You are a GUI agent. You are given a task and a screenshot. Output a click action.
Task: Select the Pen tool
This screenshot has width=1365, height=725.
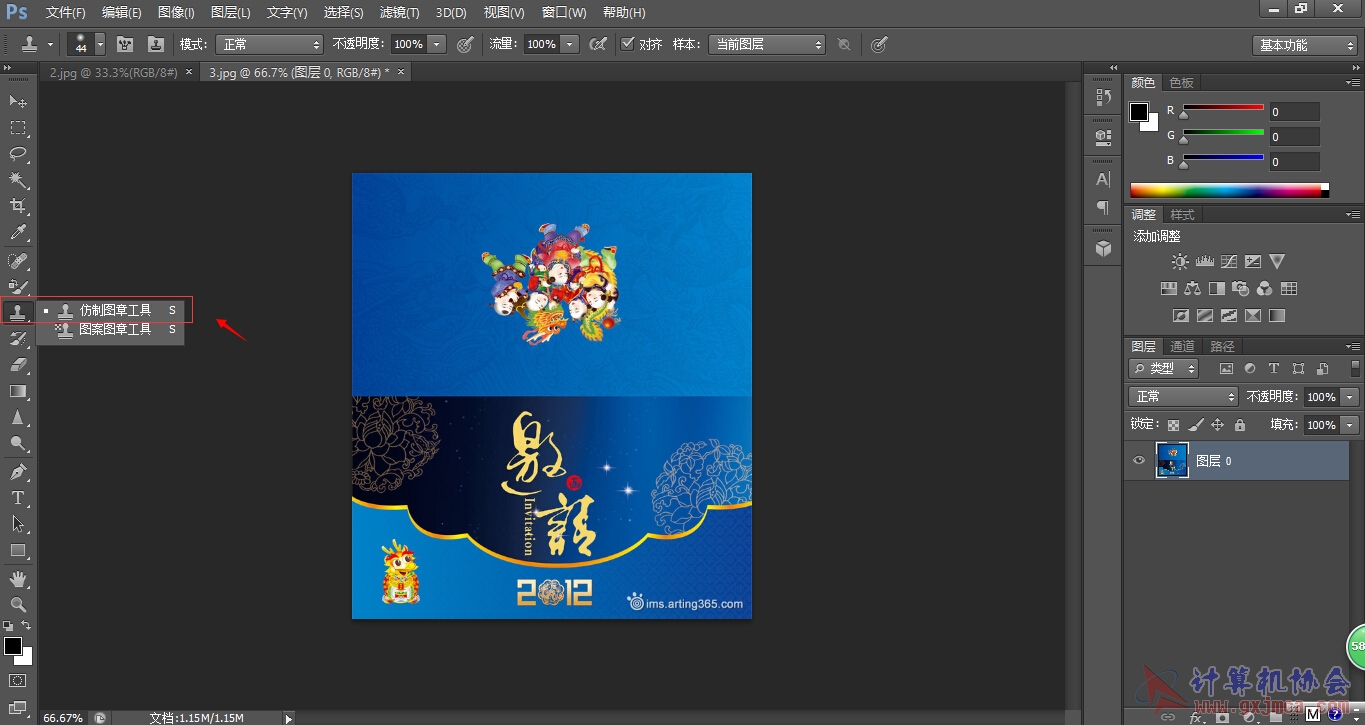coord(18,471)
